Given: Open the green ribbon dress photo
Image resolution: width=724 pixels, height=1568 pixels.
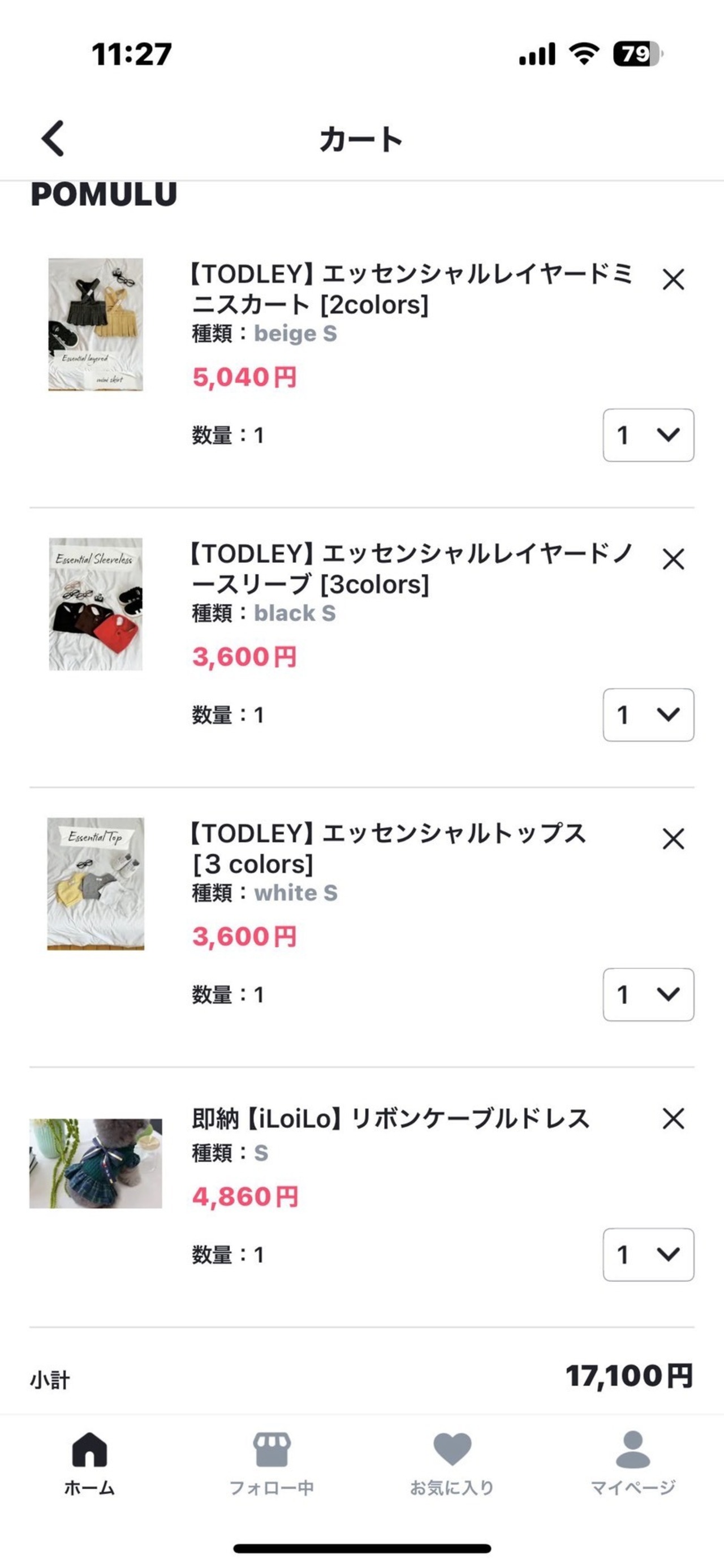Looking at the screenshot, I should coord(96,1163).
